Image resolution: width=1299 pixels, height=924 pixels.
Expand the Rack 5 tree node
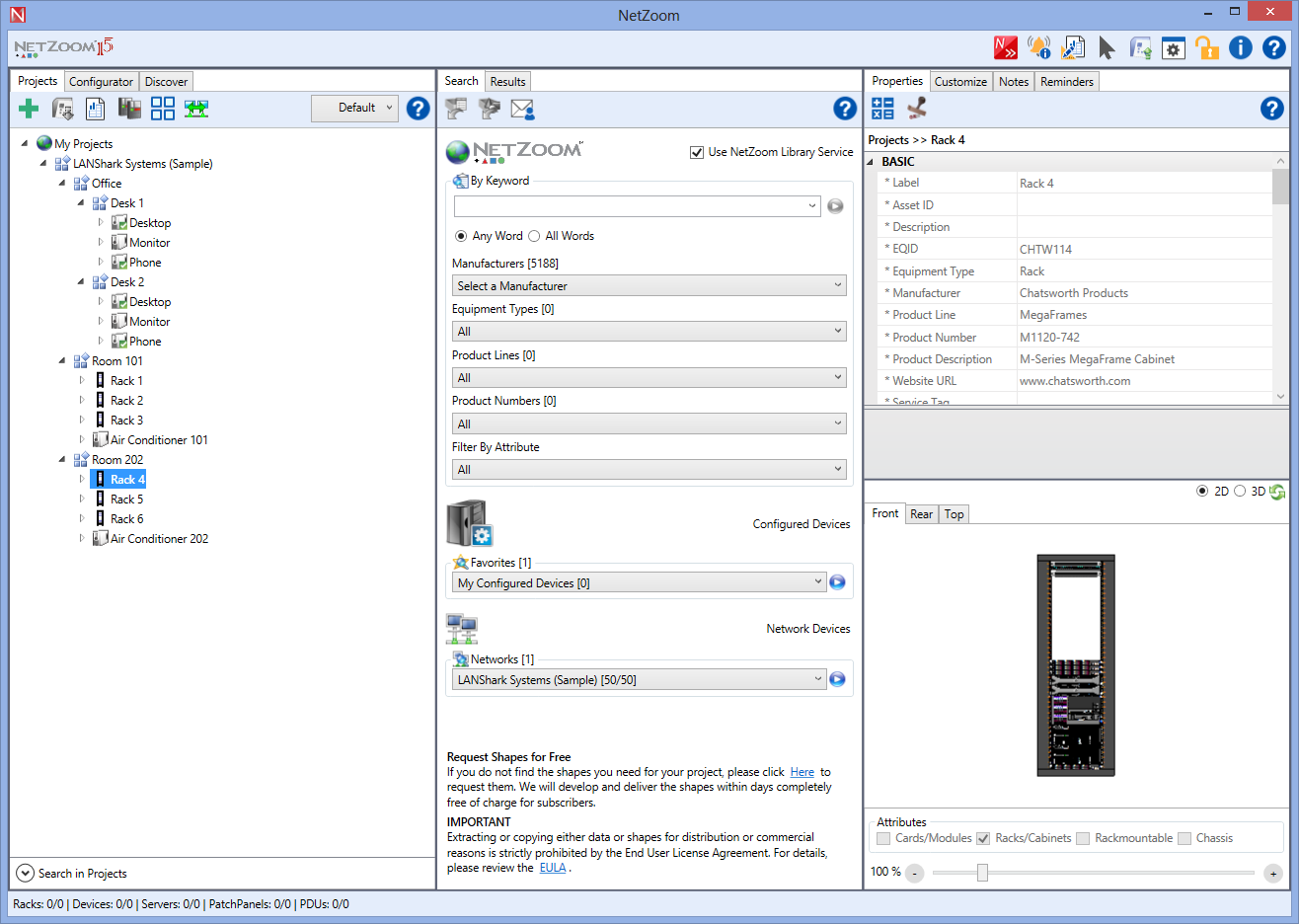82,499
